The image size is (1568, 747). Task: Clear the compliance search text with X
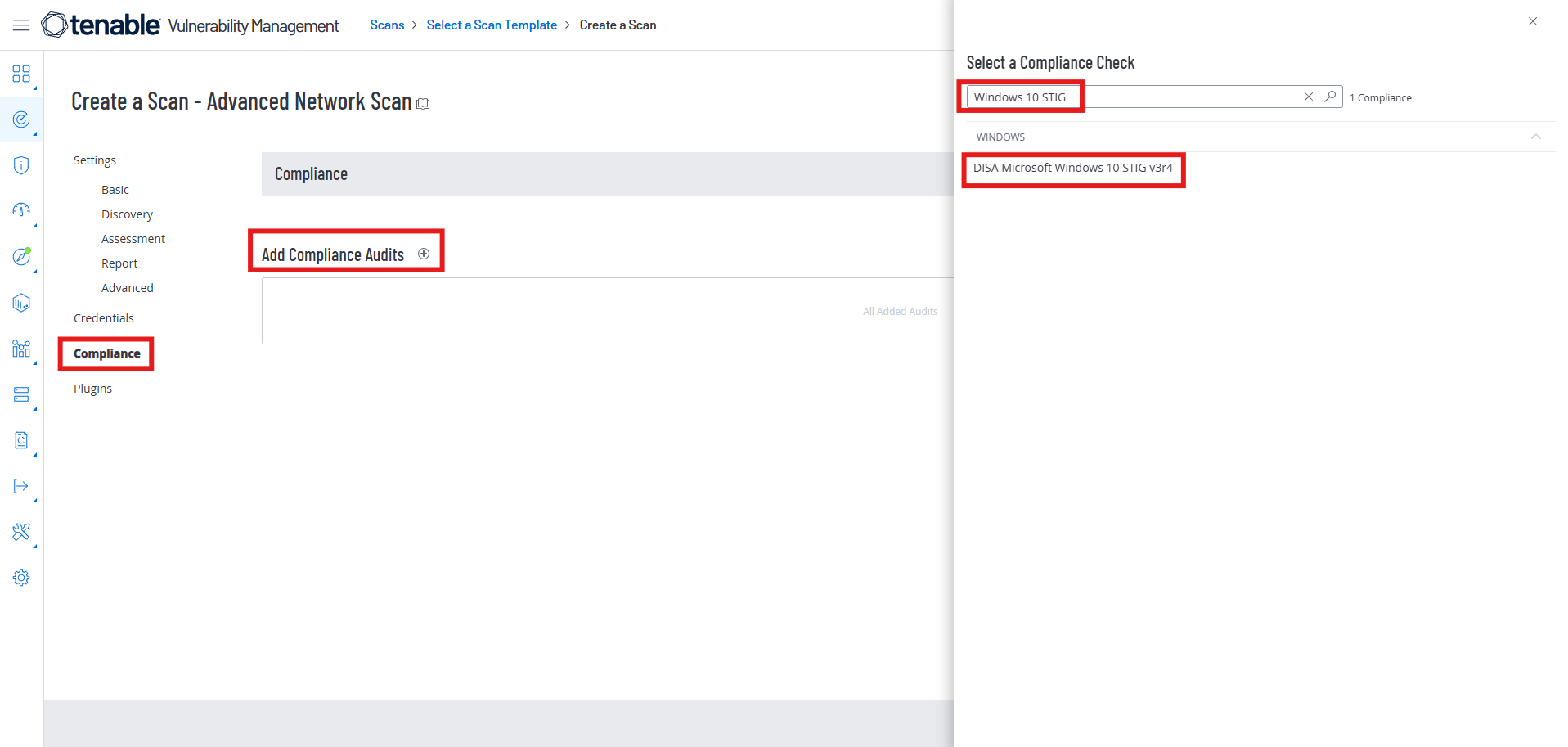tap(1308, 97)
